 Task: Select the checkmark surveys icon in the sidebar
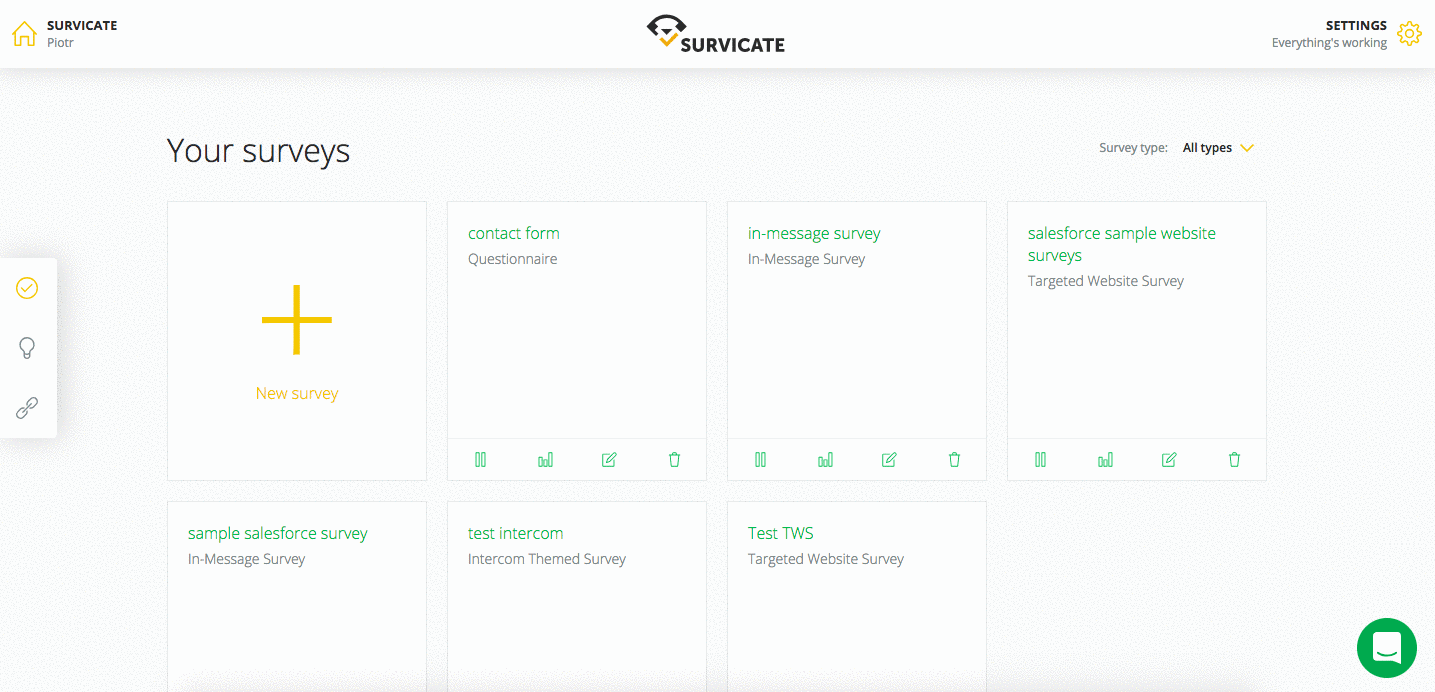pyautogui.click(x=27, y=288)
